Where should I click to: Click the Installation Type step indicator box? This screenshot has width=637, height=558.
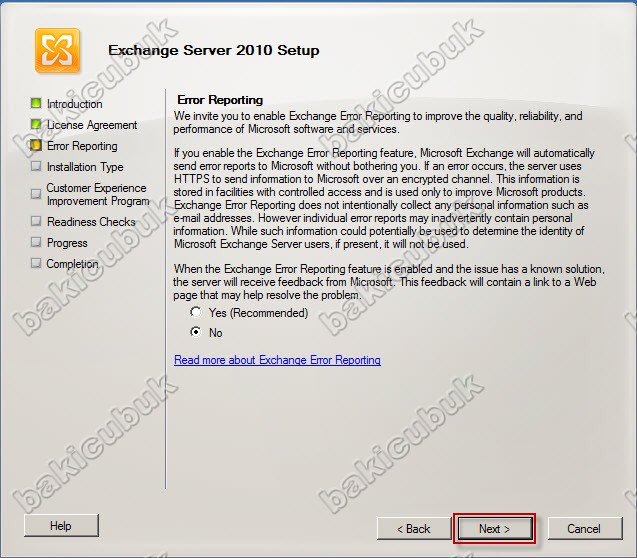click(36, 166)
